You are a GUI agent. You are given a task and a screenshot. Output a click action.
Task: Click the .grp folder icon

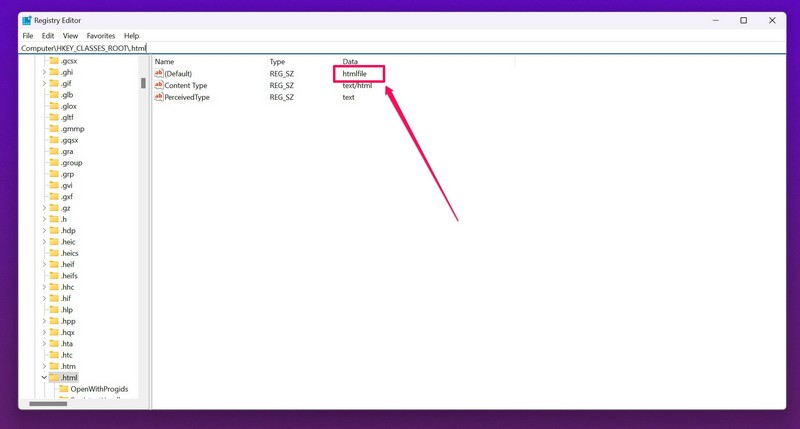[54, 174]
